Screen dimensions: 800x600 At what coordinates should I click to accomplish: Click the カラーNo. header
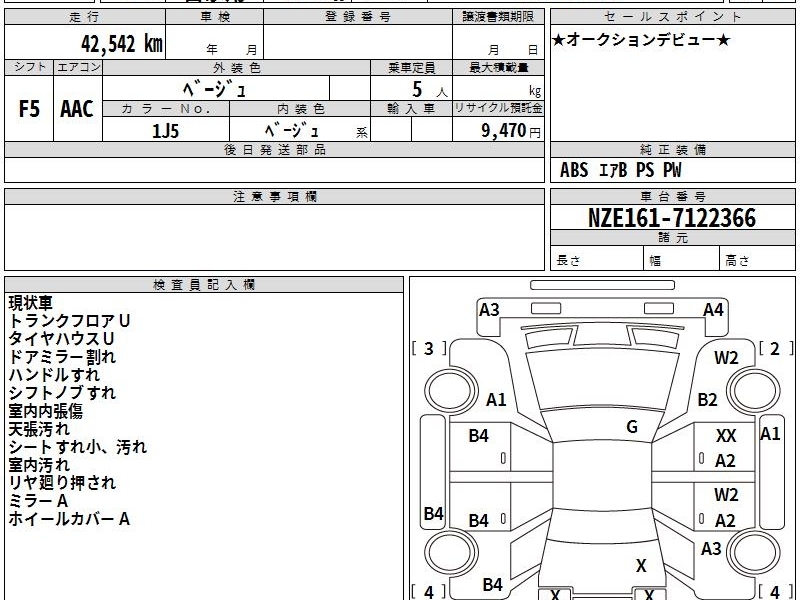(x=166, y=109)
